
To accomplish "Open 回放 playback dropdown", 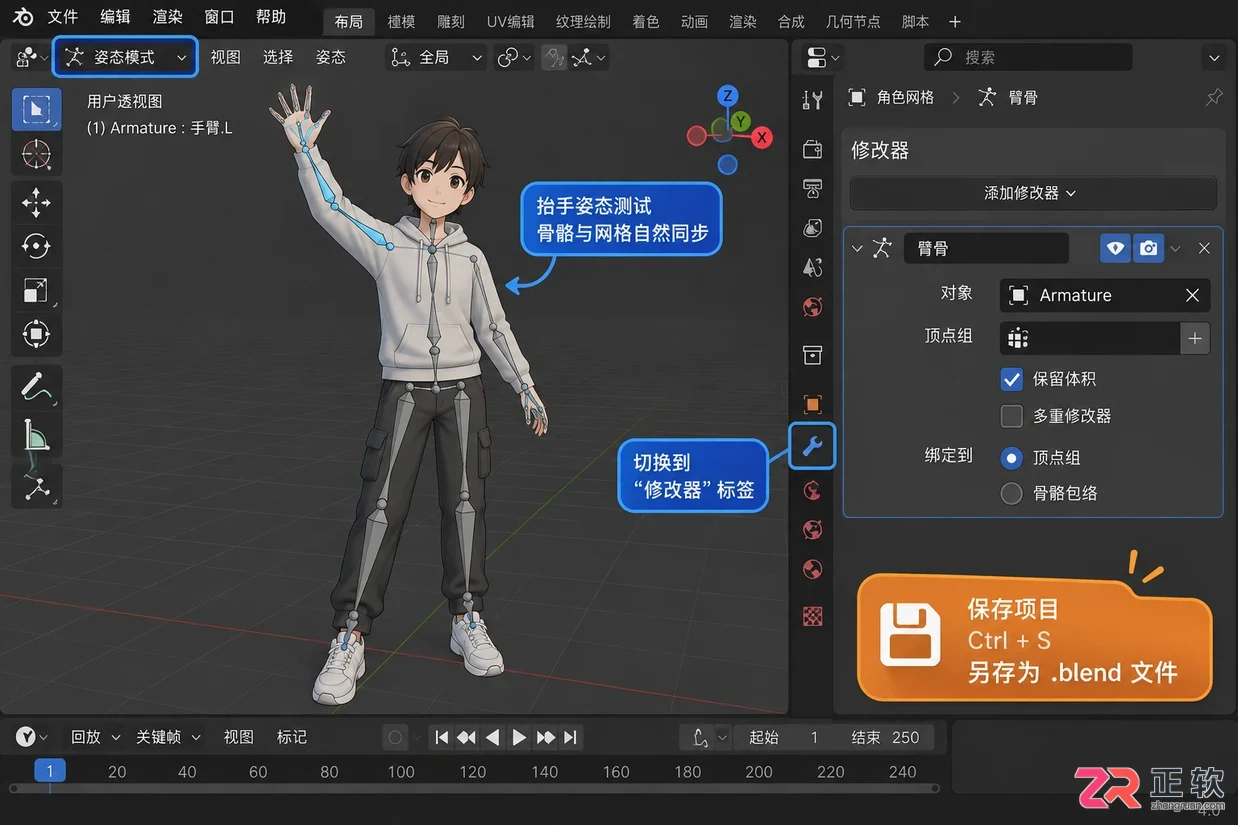I will [95, 738].
